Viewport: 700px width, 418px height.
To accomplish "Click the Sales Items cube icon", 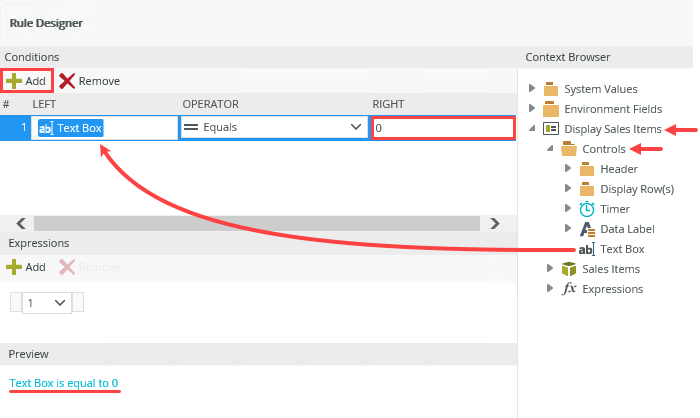I will pyautogui.click(x=569, y=269).
